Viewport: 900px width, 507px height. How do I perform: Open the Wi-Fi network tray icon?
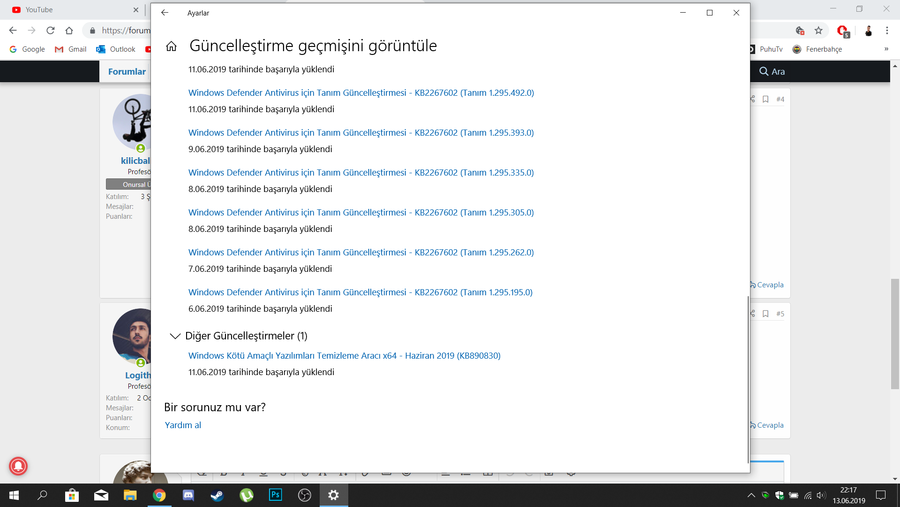pos(808,496)
